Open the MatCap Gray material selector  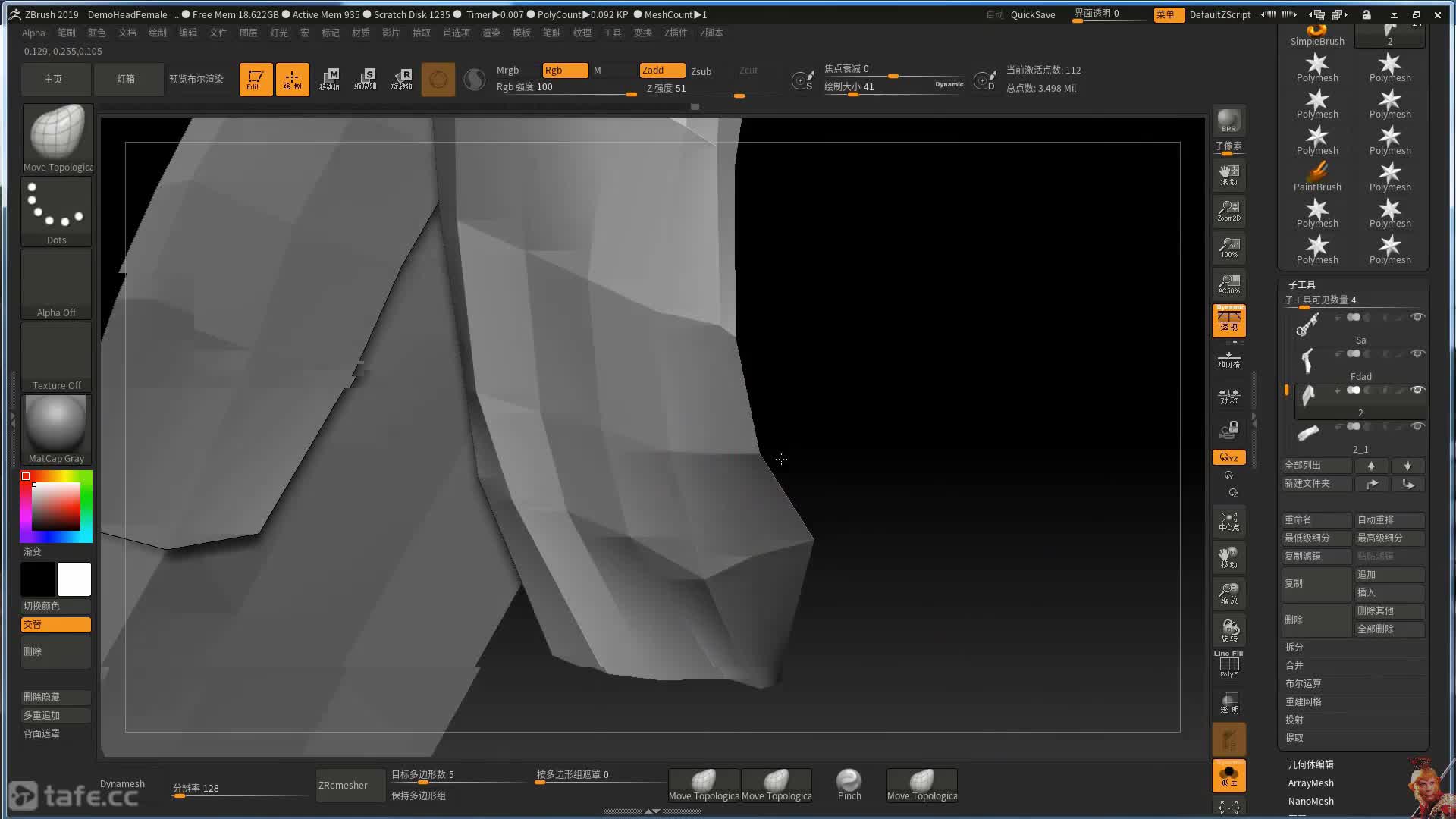pos(57,430)
